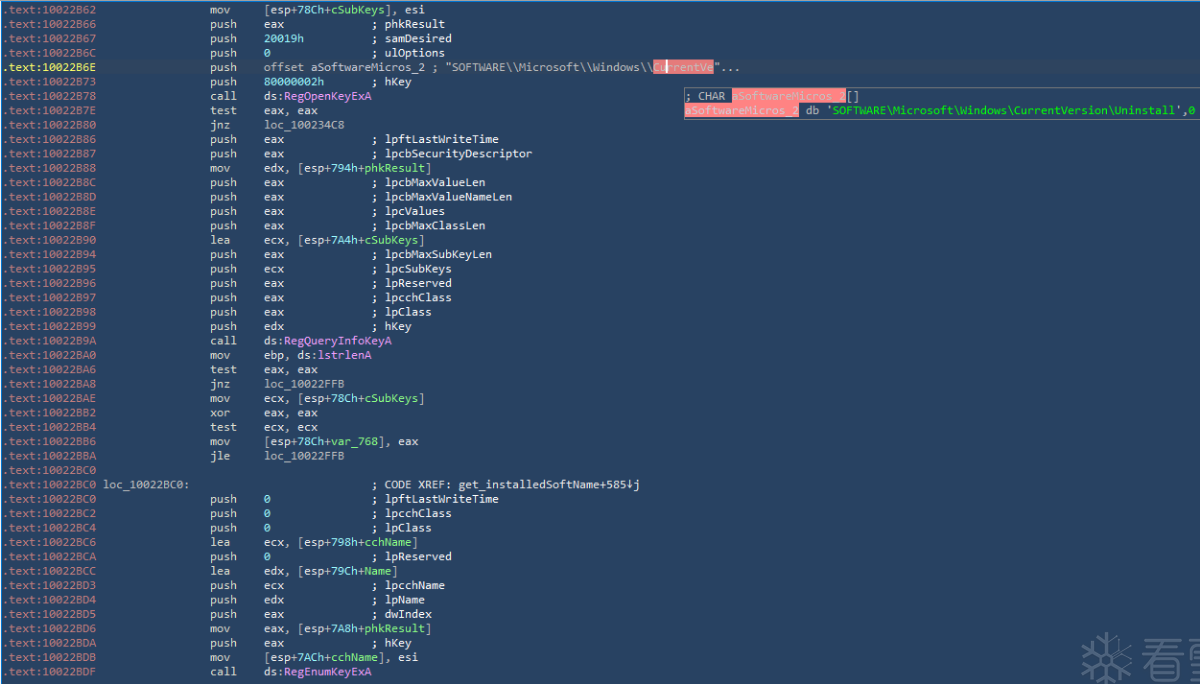Image resolution: width=1200 pixels, height=684 pixels.
Task: Select address .text:10022B9A
Action: tap(52, 341)
